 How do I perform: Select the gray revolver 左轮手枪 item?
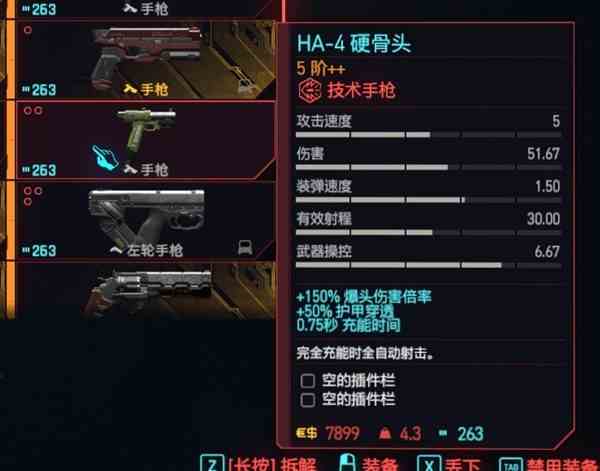(x=145, y=220)
